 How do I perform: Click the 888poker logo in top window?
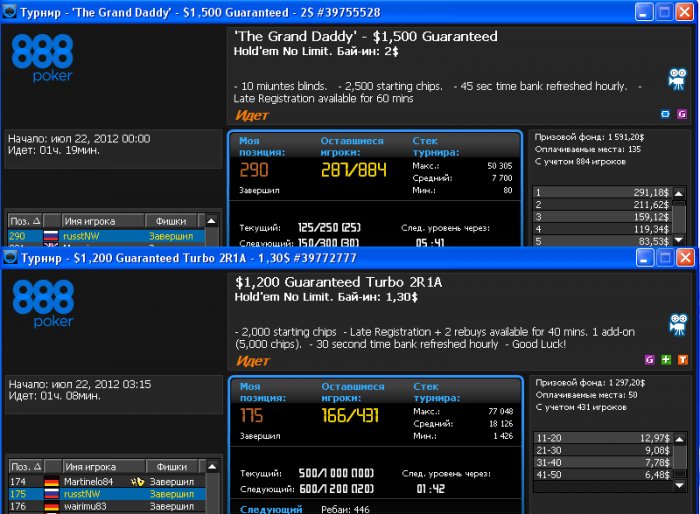pyautogui.click(x=42, y=59)
